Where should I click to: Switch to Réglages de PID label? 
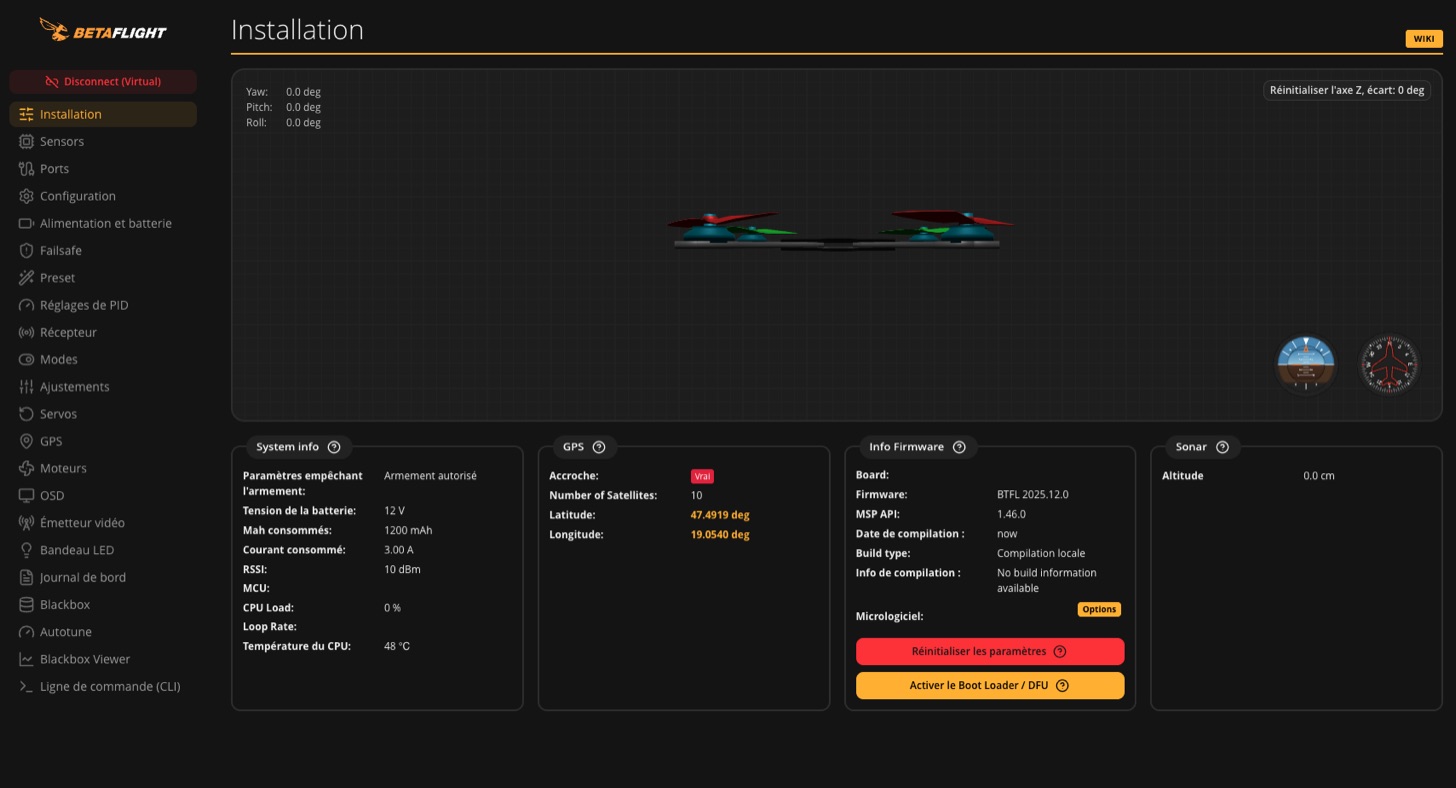pos(84,305)
